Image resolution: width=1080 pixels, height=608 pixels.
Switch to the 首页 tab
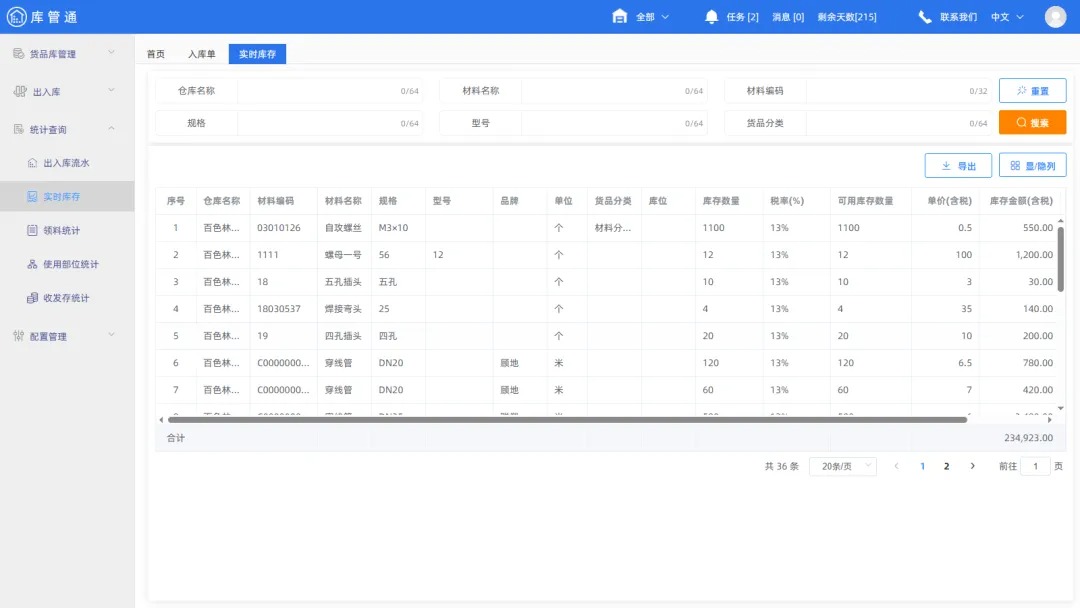pos(155,54)
